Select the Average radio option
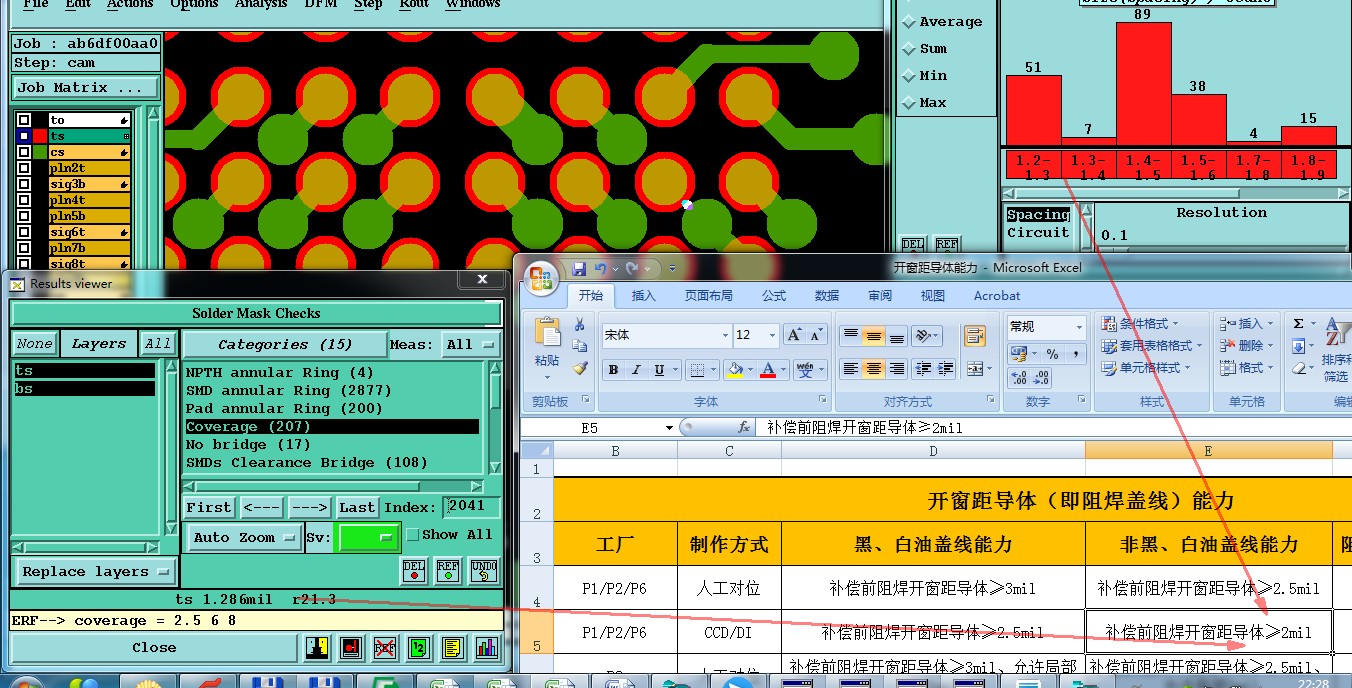 click(x=909, y=22)
